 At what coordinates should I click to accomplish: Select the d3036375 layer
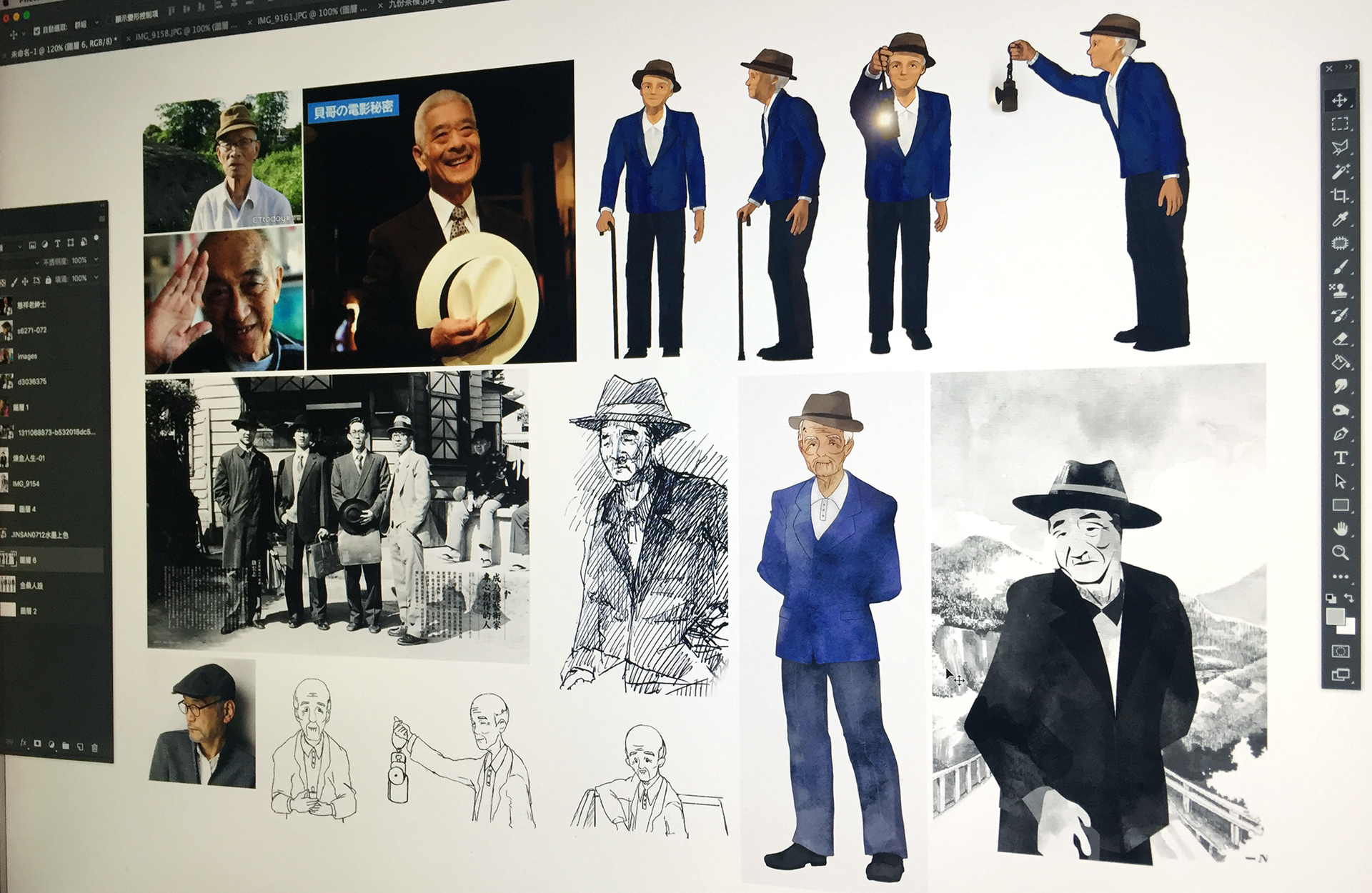(x=51, y=381)
